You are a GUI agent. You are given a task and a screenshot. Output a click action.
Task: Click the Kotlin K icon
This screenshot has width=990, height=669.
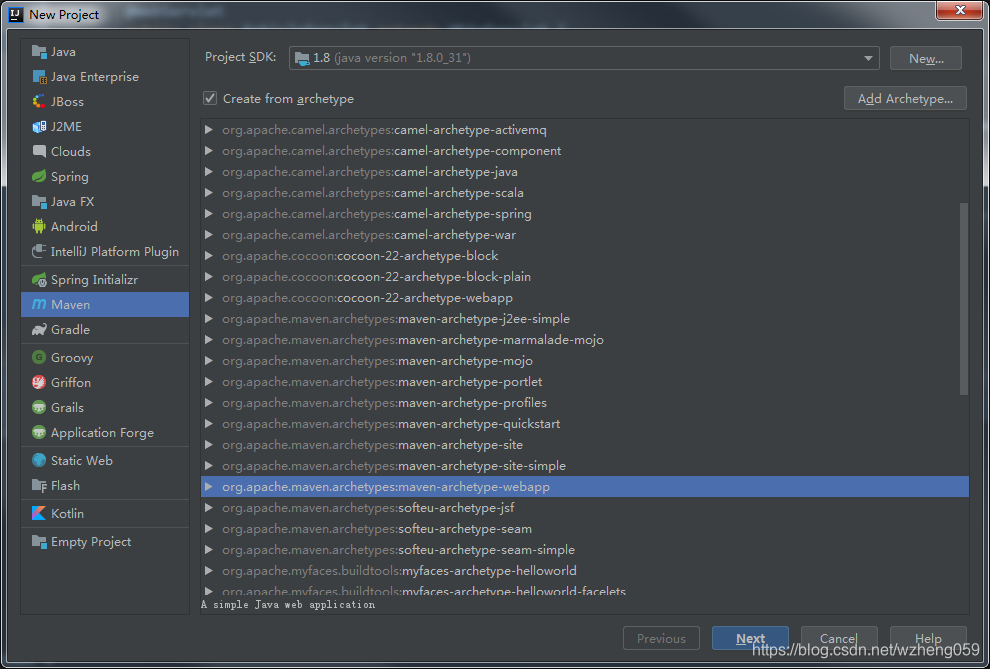39,514
